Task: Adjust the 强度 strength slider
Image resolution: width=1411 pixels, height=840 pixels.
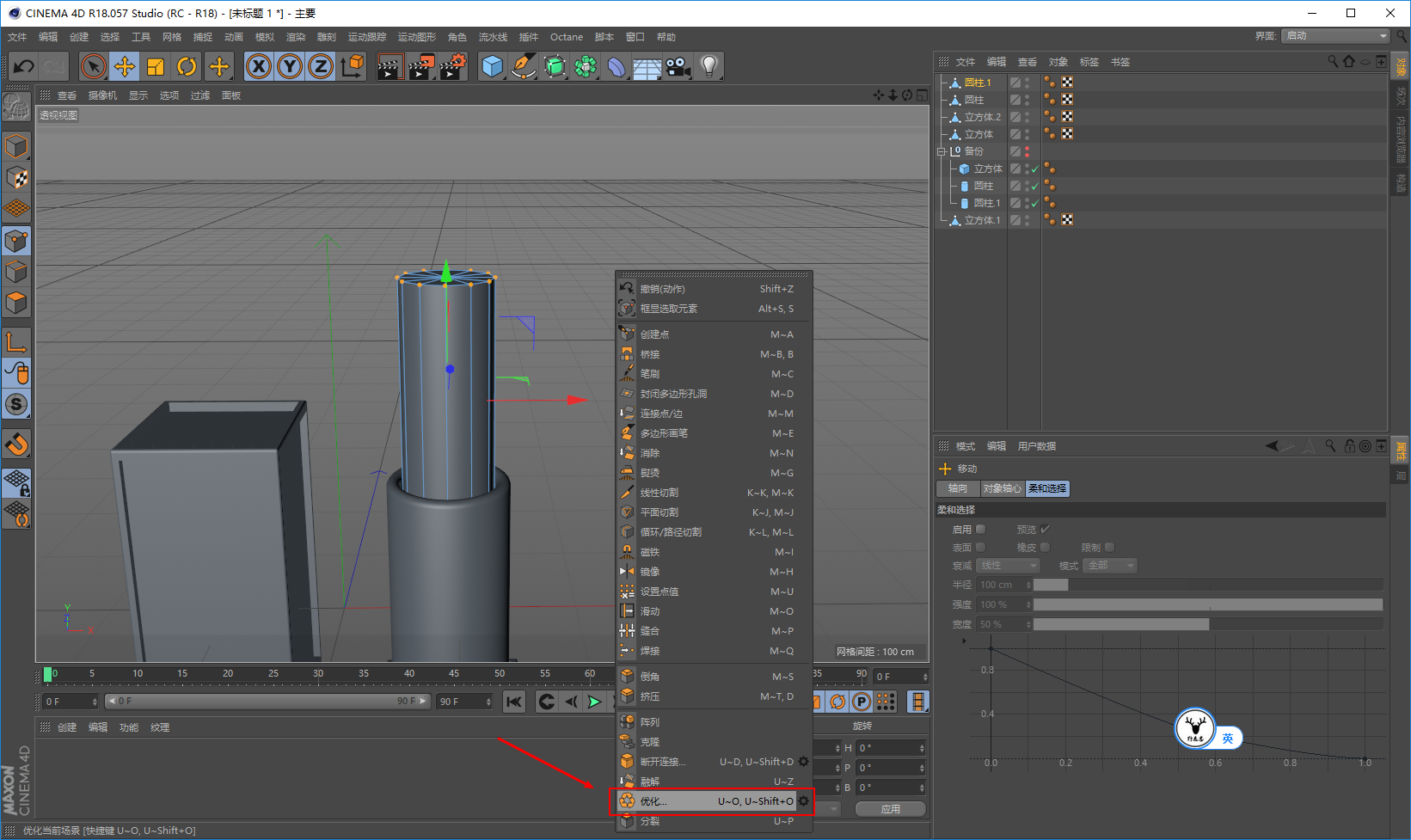Action: click(1208, 604)
